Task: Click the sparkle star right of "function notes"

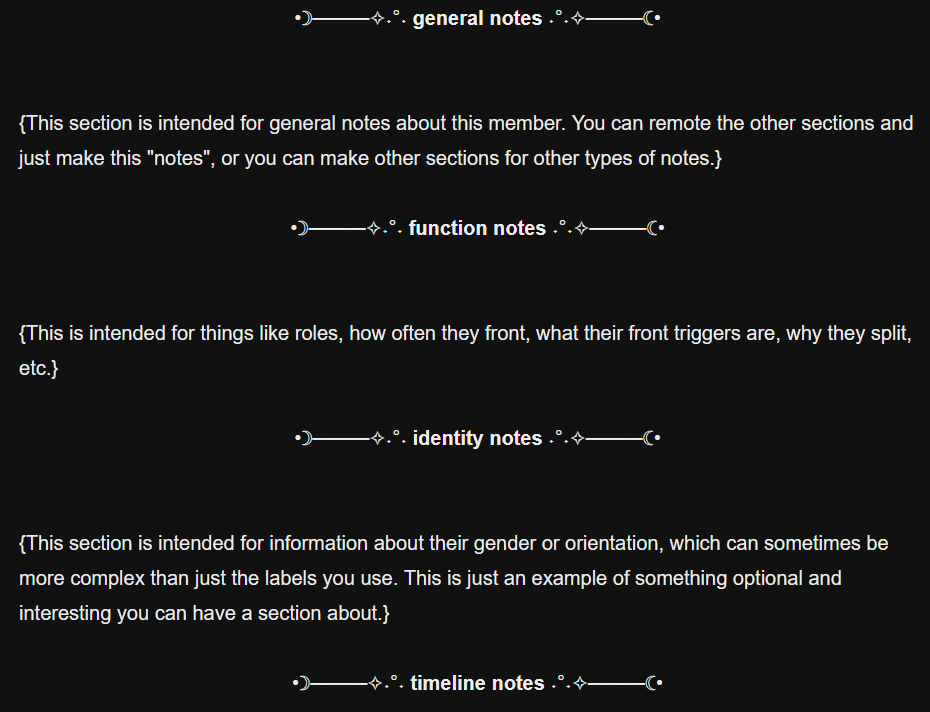Action: pos(582,228)
